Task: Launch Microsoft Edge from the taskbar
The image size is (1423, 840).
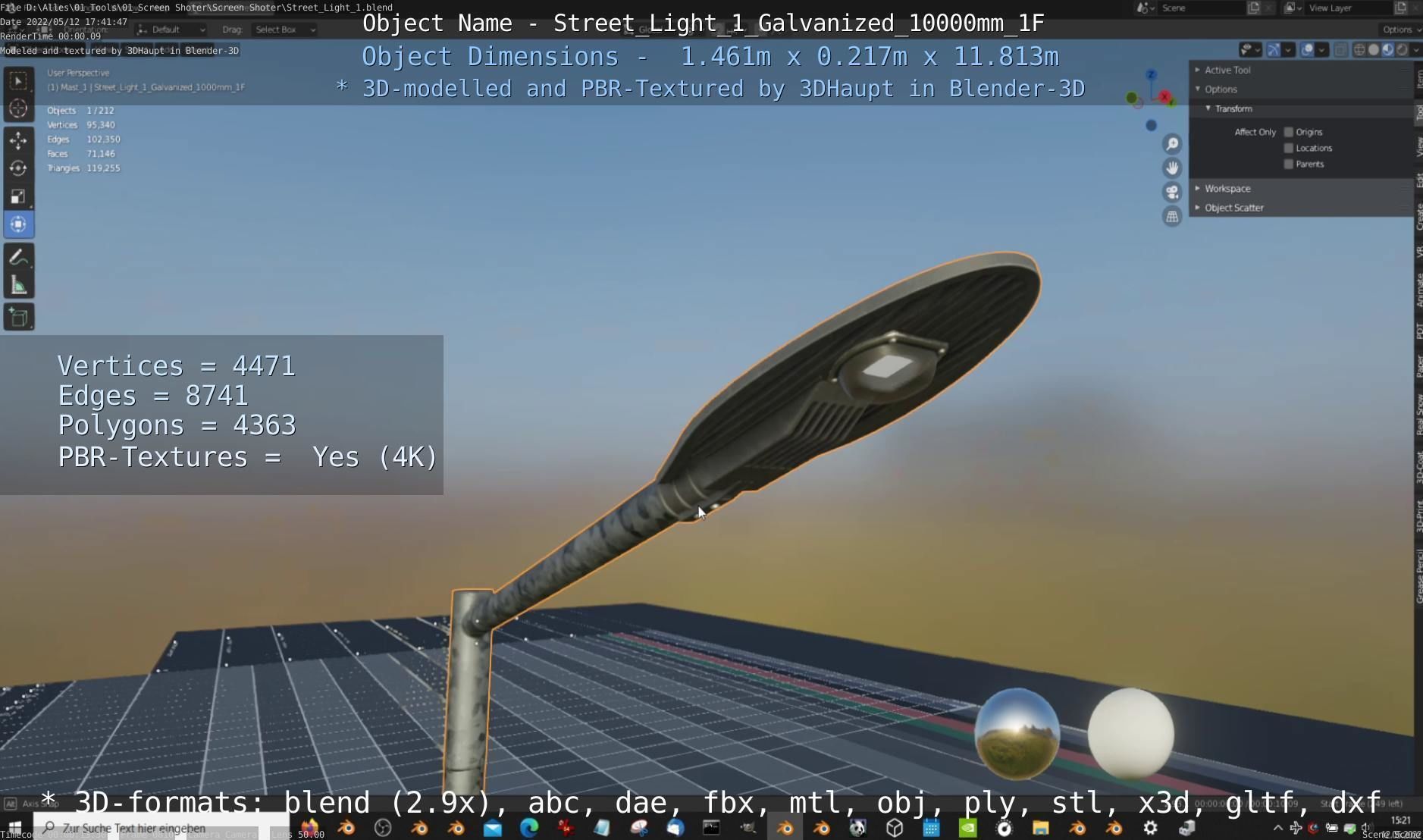Action: tap(529, 828)
